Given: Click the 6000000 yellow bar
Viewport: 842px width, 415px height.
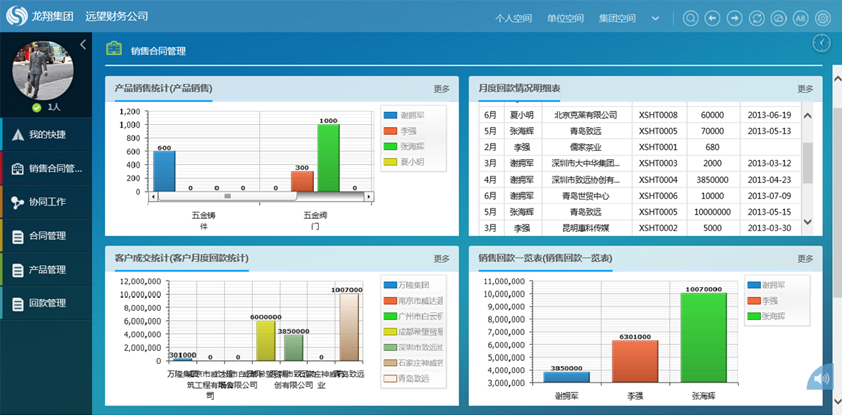Looking at the screenshot, I should click(x=265, y=341).
